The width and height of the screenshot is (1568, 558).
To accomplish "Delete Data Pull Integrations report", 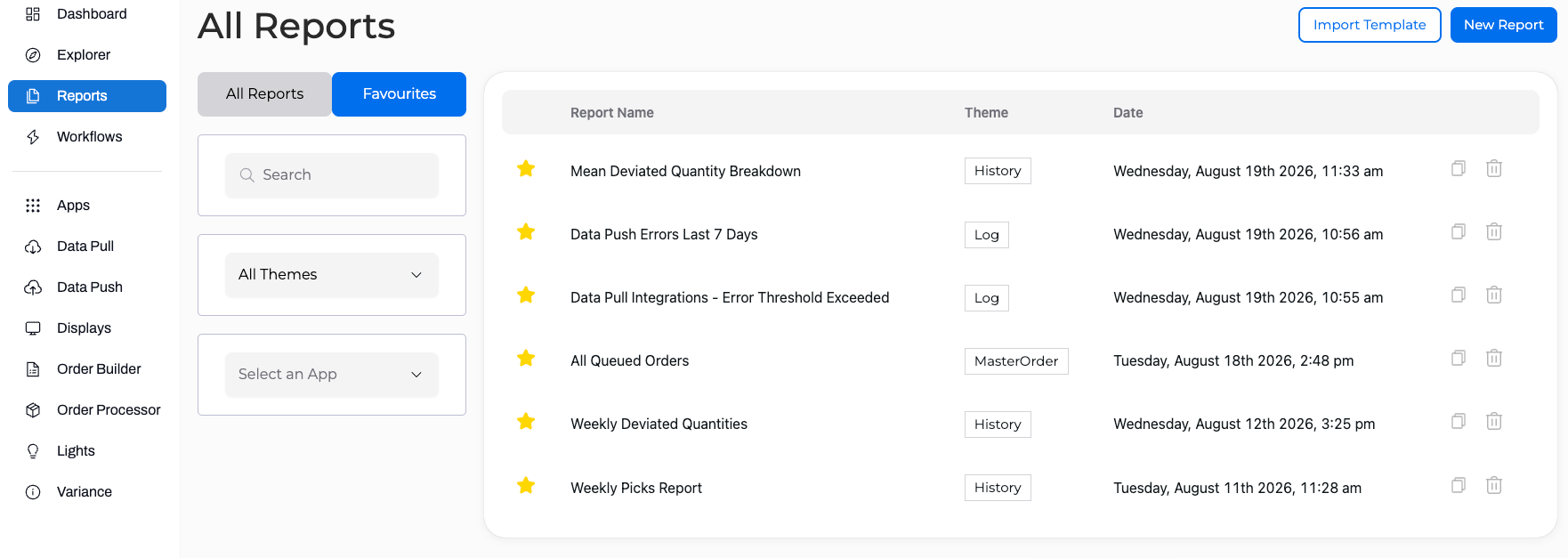I will (1494, 295).
